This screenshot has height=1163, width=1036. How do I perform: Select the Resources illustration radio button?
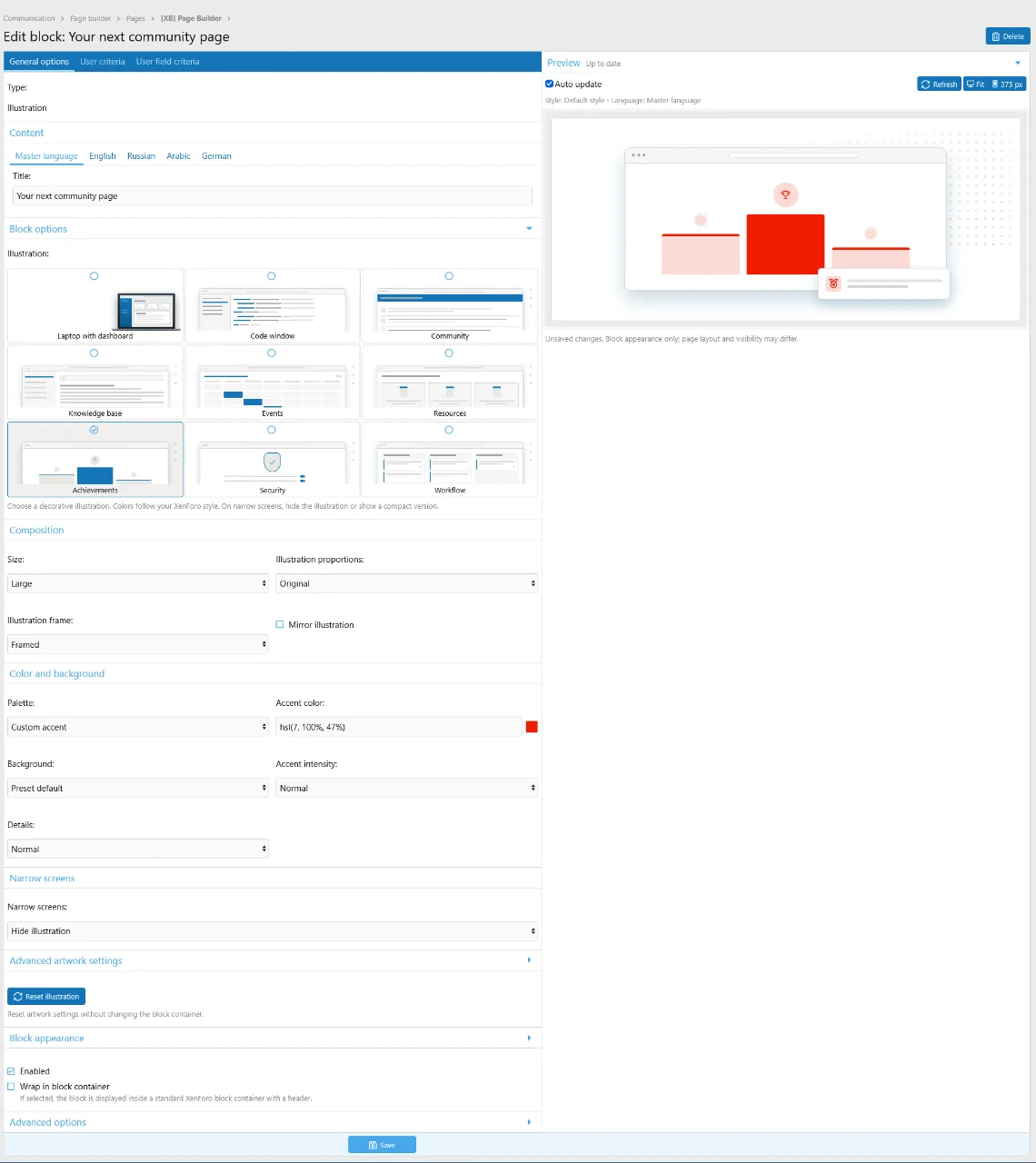[x=449, y=353]
